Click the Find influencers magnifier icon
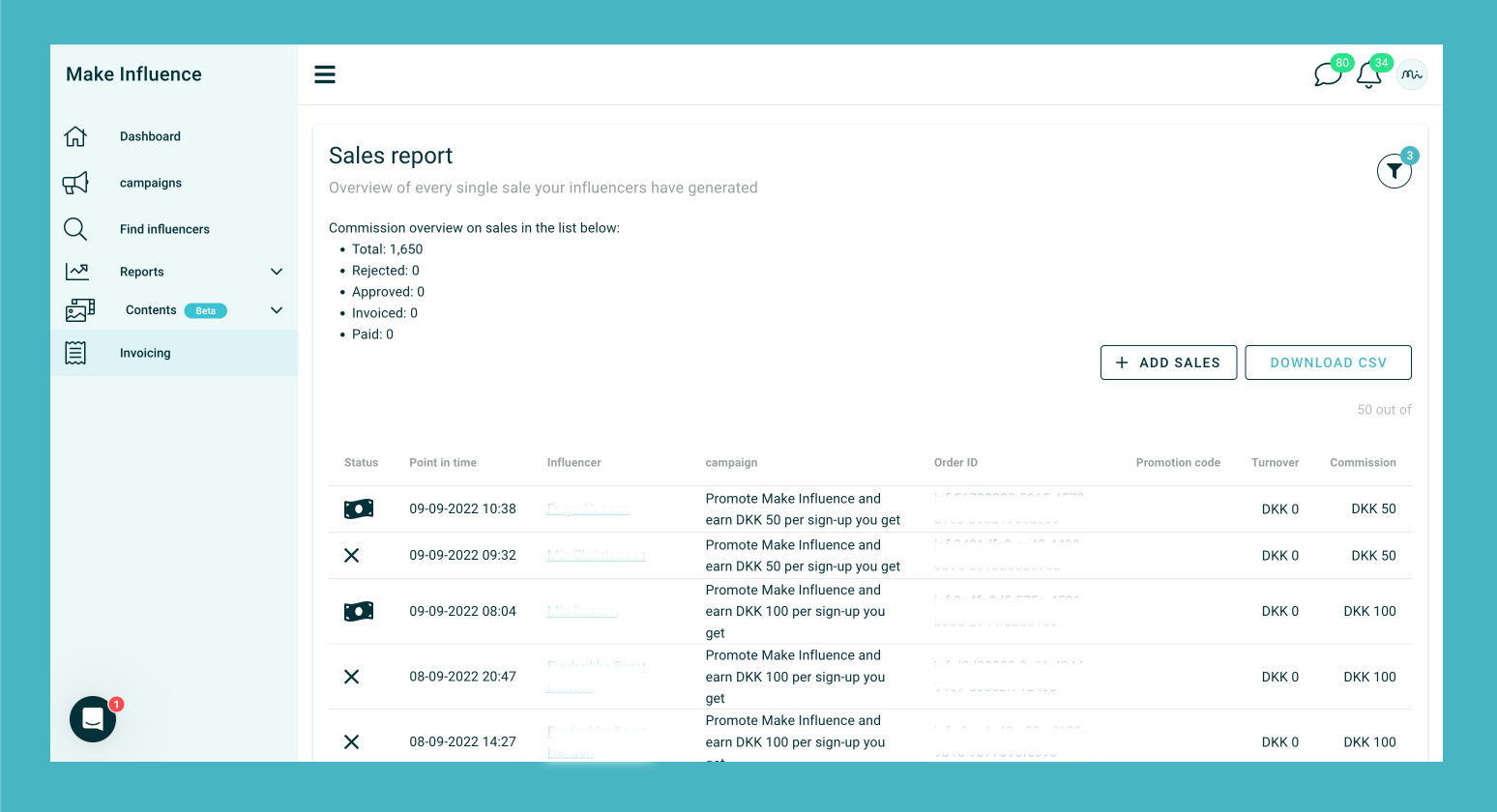This screenshot has height=812, width=1497. point(75,229)
